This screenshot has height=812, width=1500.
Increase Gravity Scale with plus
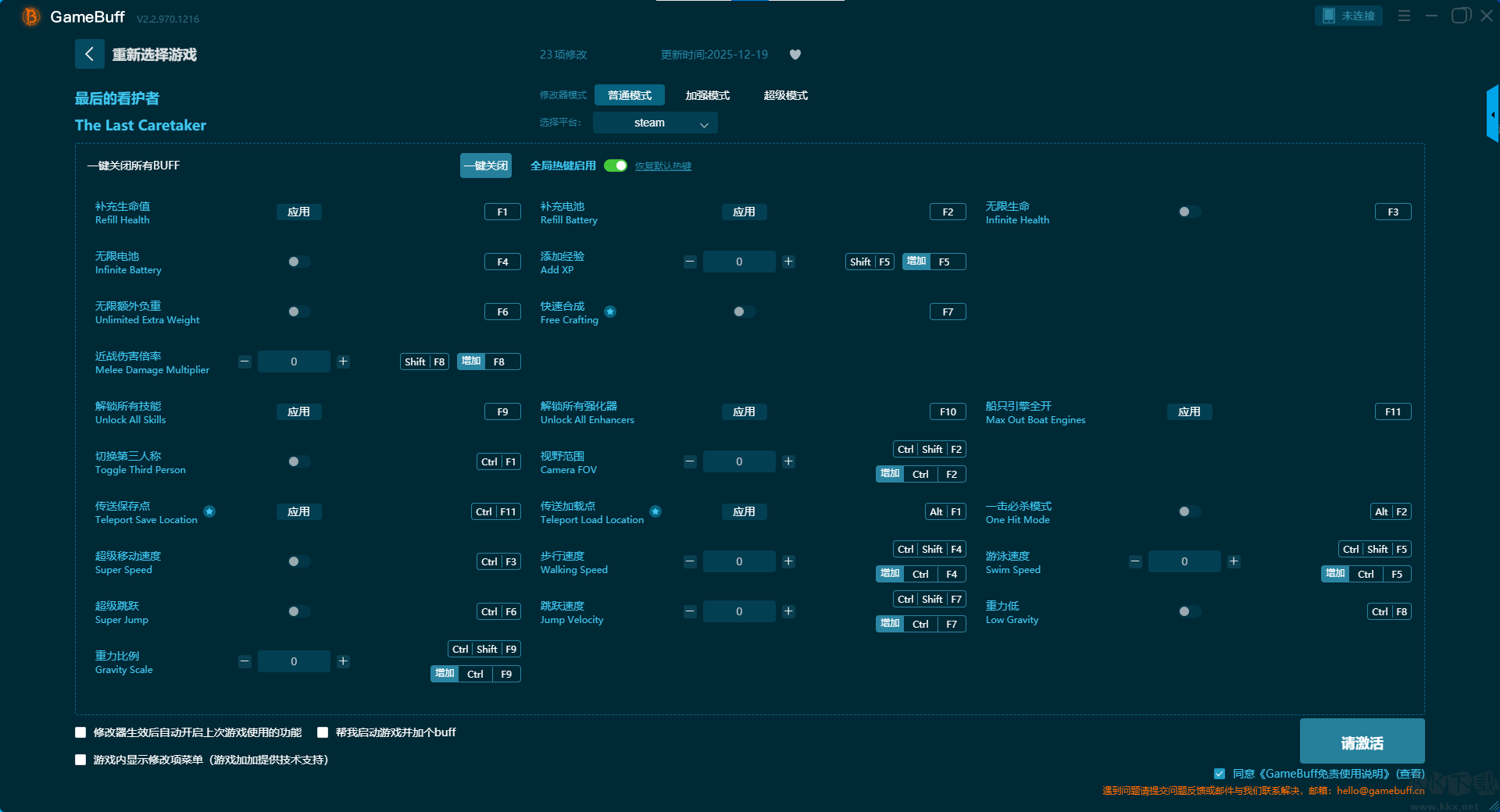[x=343, y=661]
